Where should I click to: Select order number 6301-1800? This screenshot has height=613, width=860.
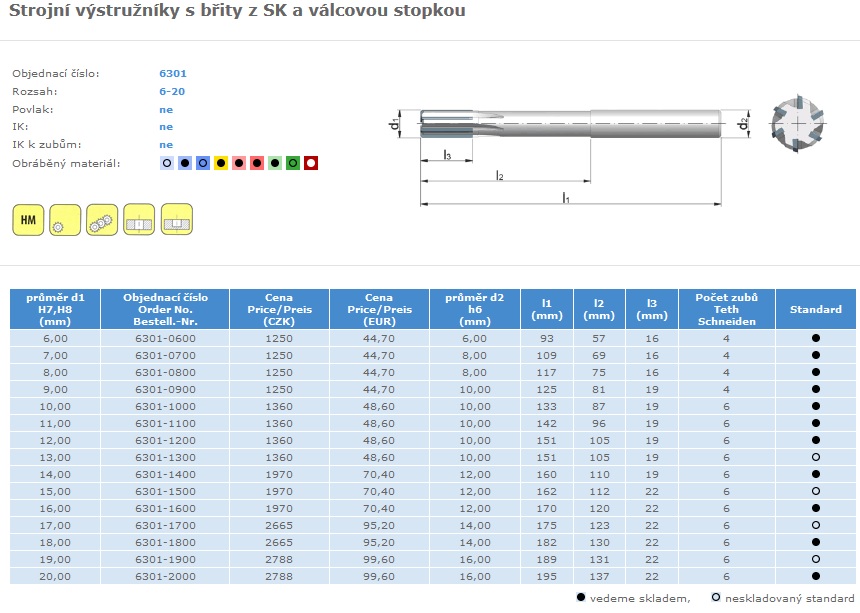coord(165,542)
